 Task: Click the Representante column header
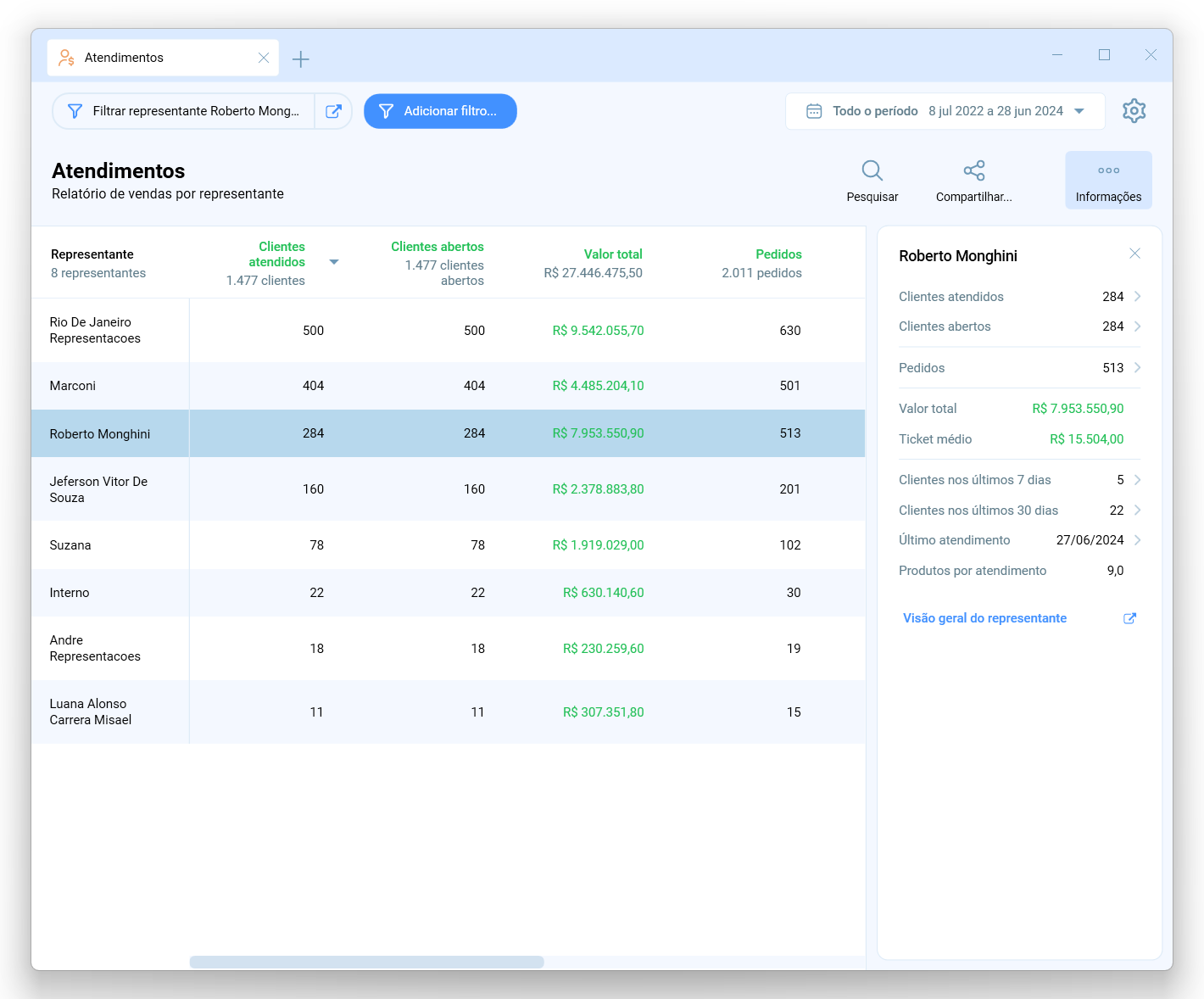point(92,254)
